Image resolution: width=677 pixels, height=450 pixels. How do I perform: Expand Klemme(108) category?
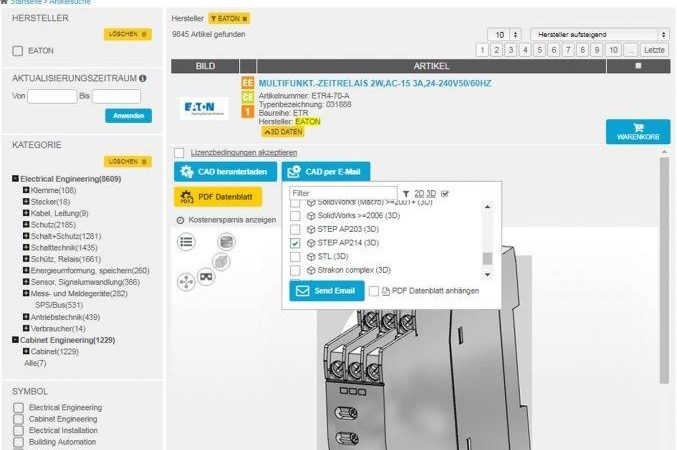(x=26, y=190)
